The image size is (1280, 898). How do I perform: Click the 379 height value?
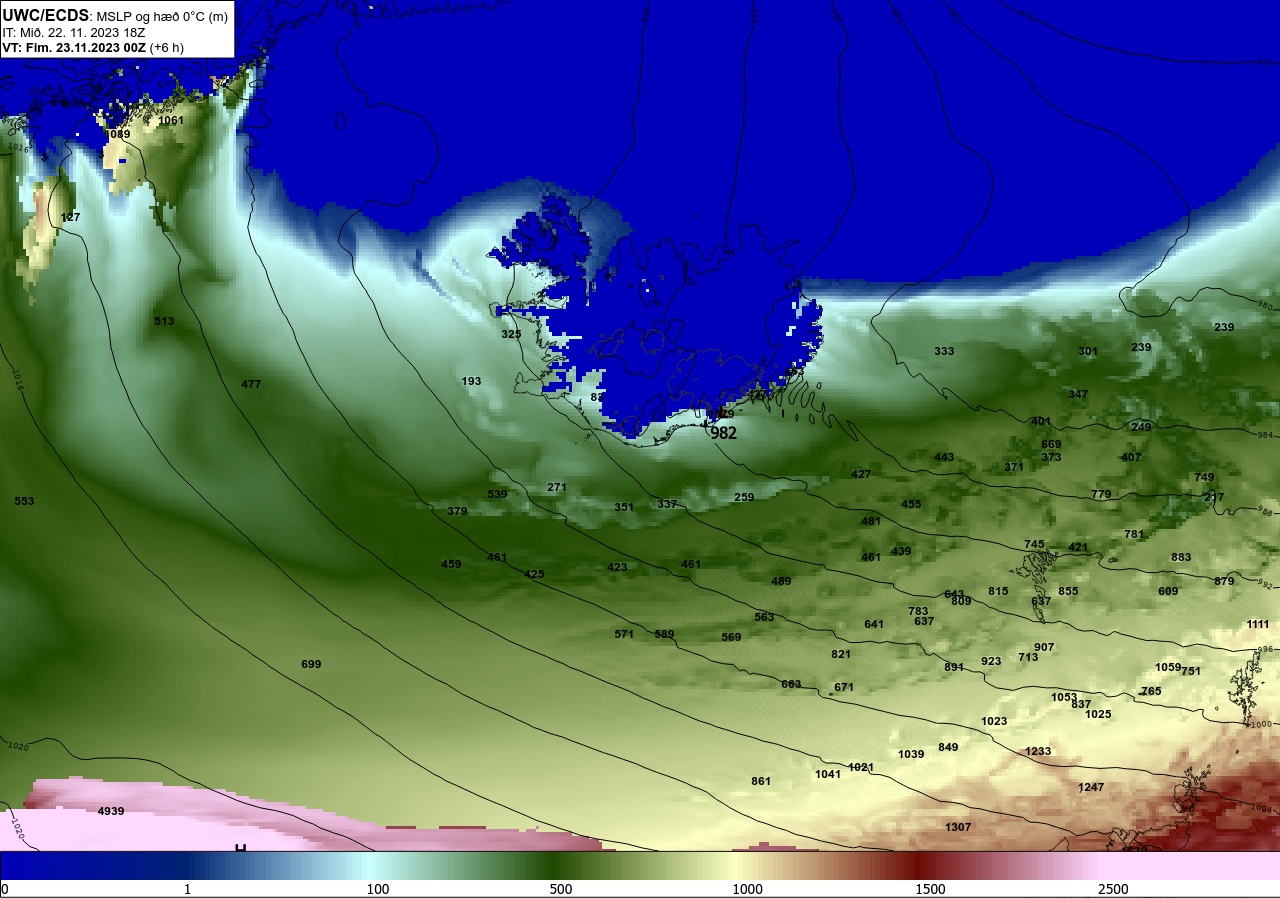tap(457, 511)
